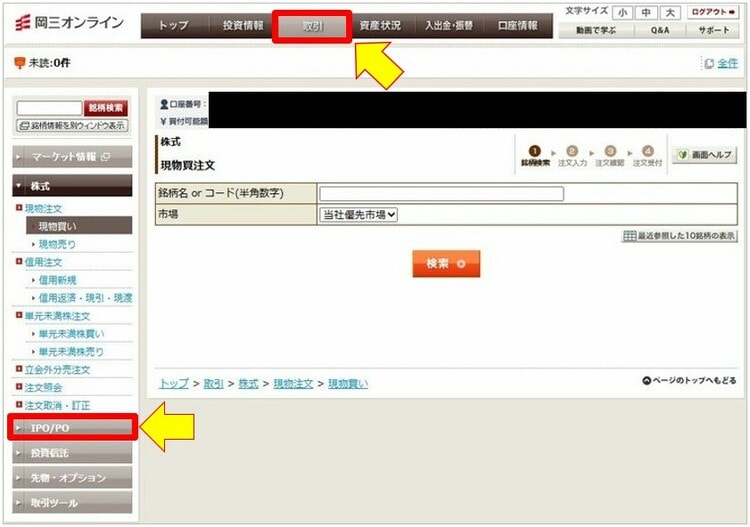Screen dimensions: 750x527
Task: Open 単元未満株売り in the sidebar
Action: click(x=71, y=352)
